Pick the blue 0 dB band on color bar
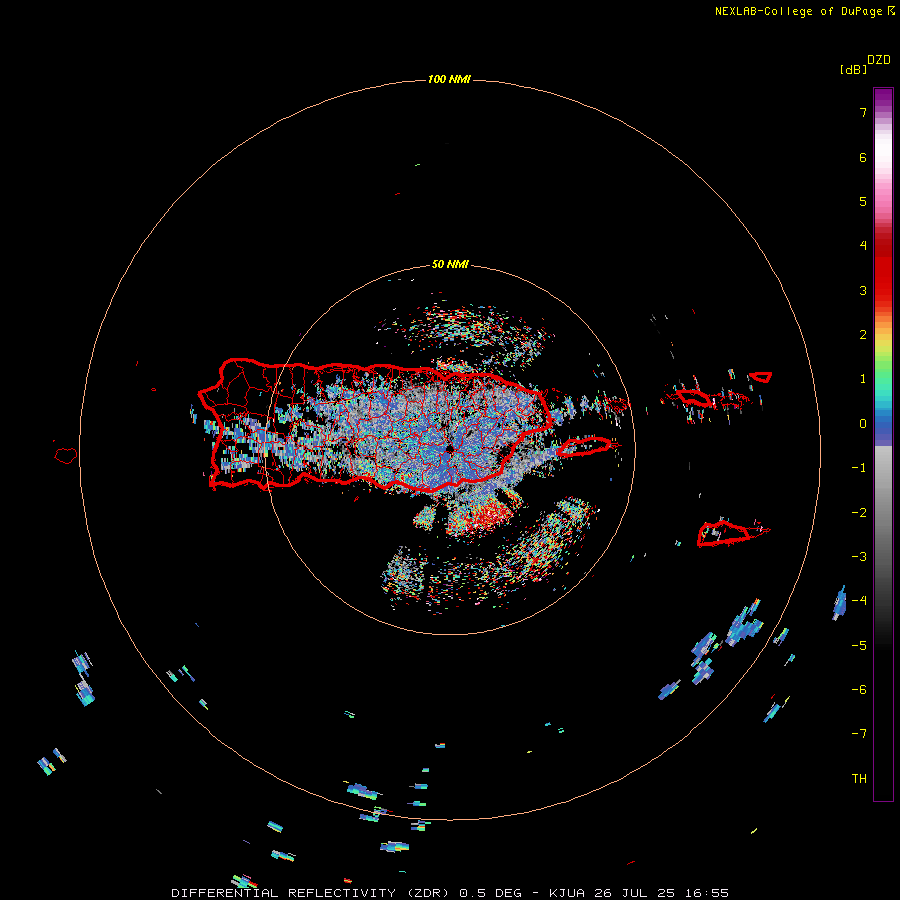 click(x=883, y=425)
